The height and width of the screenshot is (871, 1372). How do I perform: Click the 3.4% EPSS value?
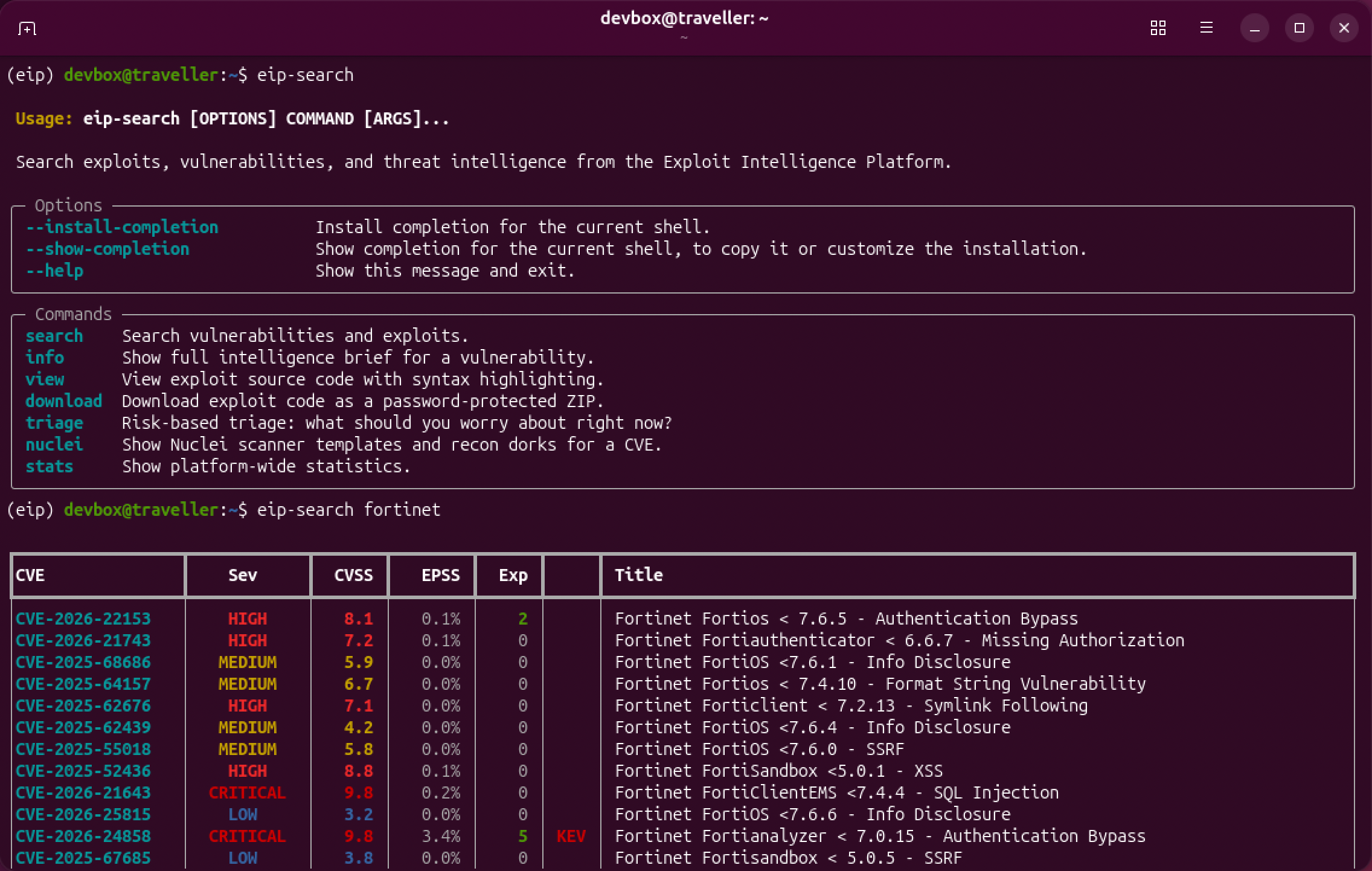point(441,836)
